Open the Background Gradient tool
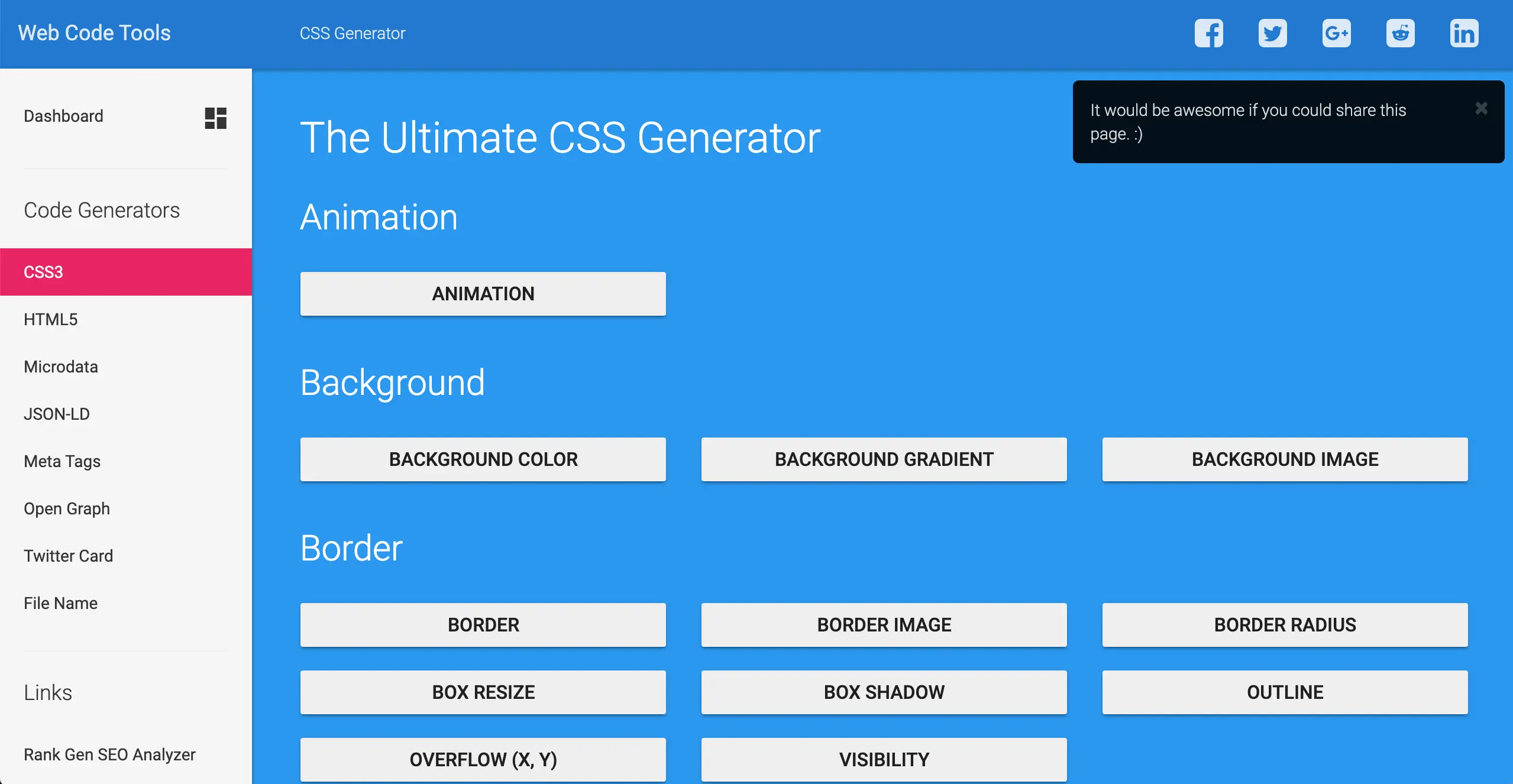 point(884,459)
